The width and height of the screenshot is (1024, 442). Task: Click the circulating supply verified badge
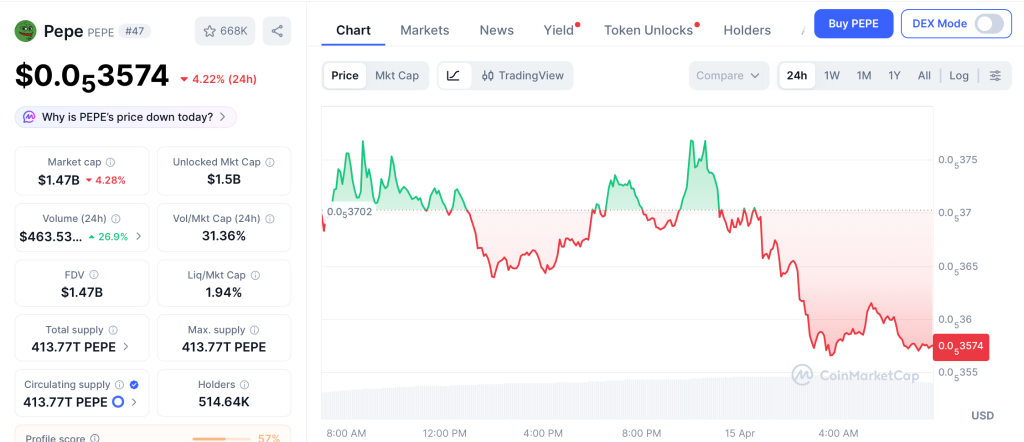134,384
